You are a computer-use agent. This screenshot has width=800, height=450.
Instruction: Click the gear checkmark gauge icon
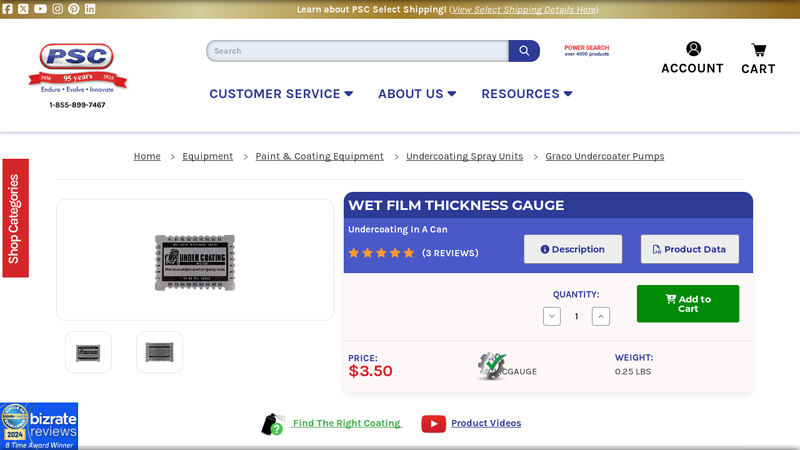tap(492, 366)
